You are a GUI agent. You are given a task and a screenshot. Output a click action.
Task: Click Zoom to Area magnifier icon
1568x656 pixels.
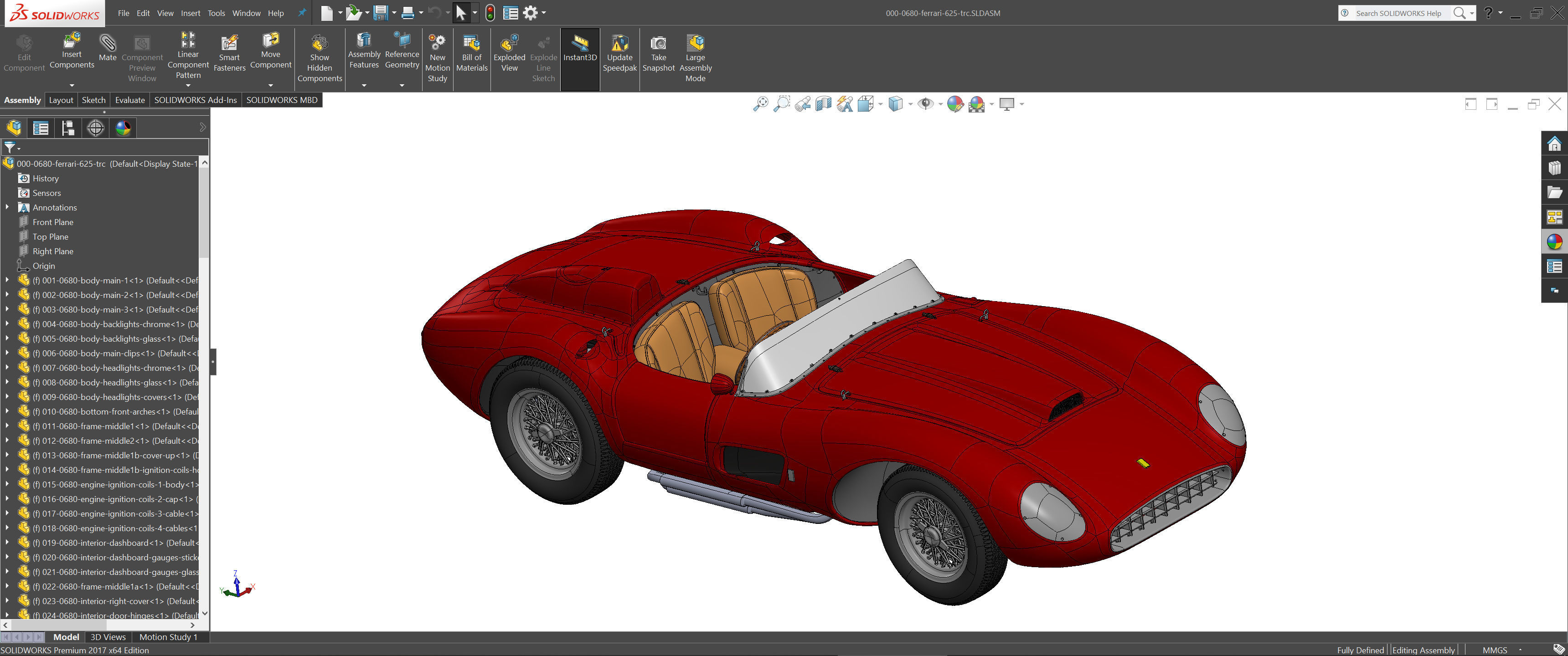(782, 104)
